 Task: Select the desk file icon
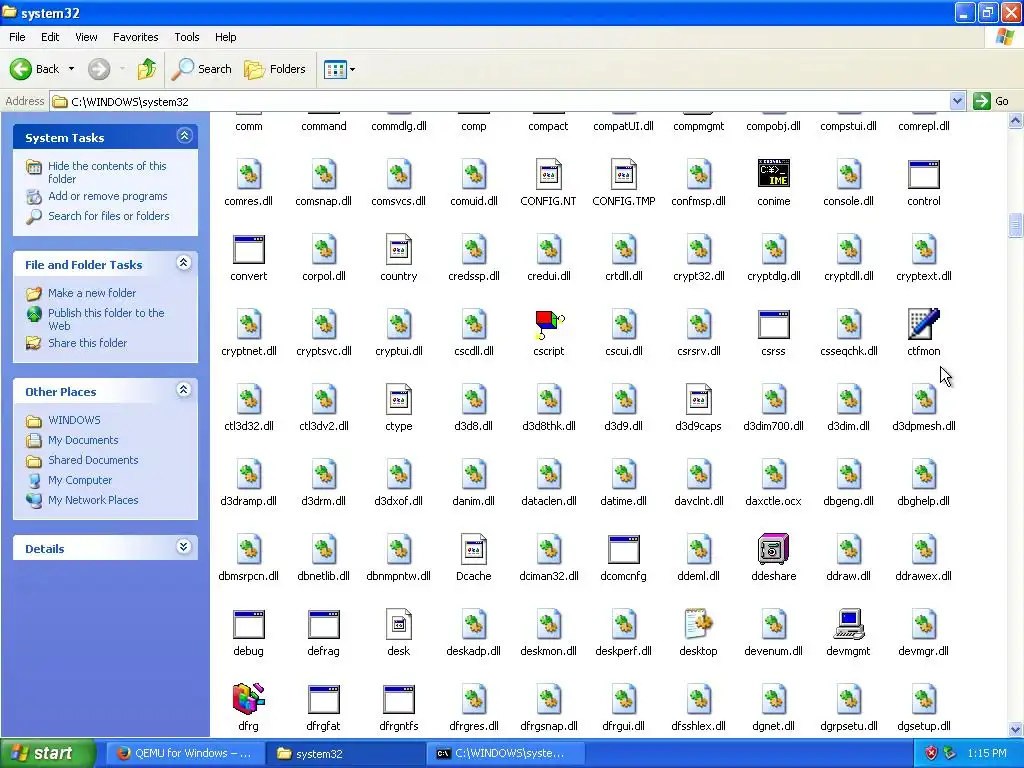tap(398, 624)
